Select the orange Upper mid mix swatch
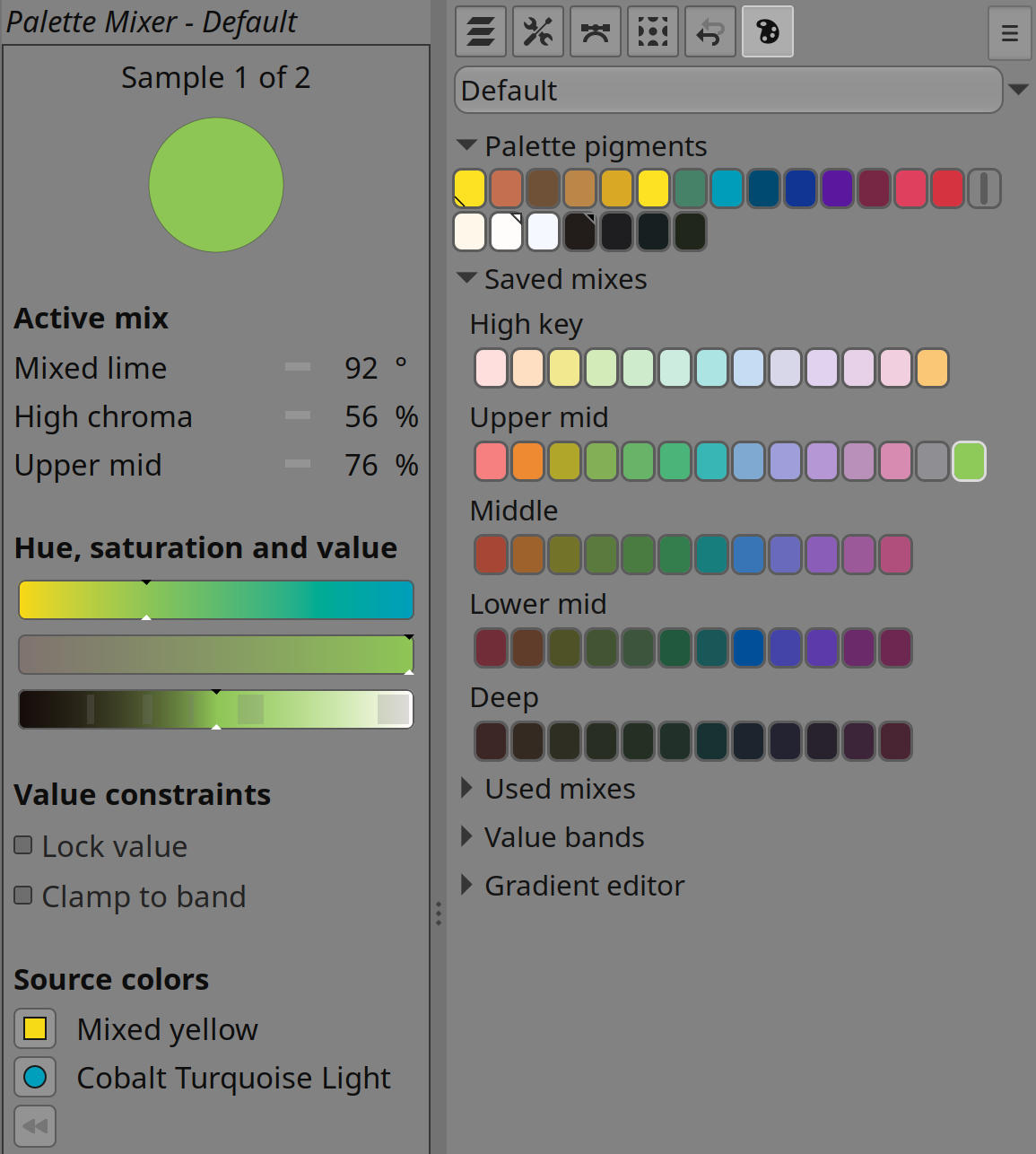1036x1154 pixels. [527, 461]
